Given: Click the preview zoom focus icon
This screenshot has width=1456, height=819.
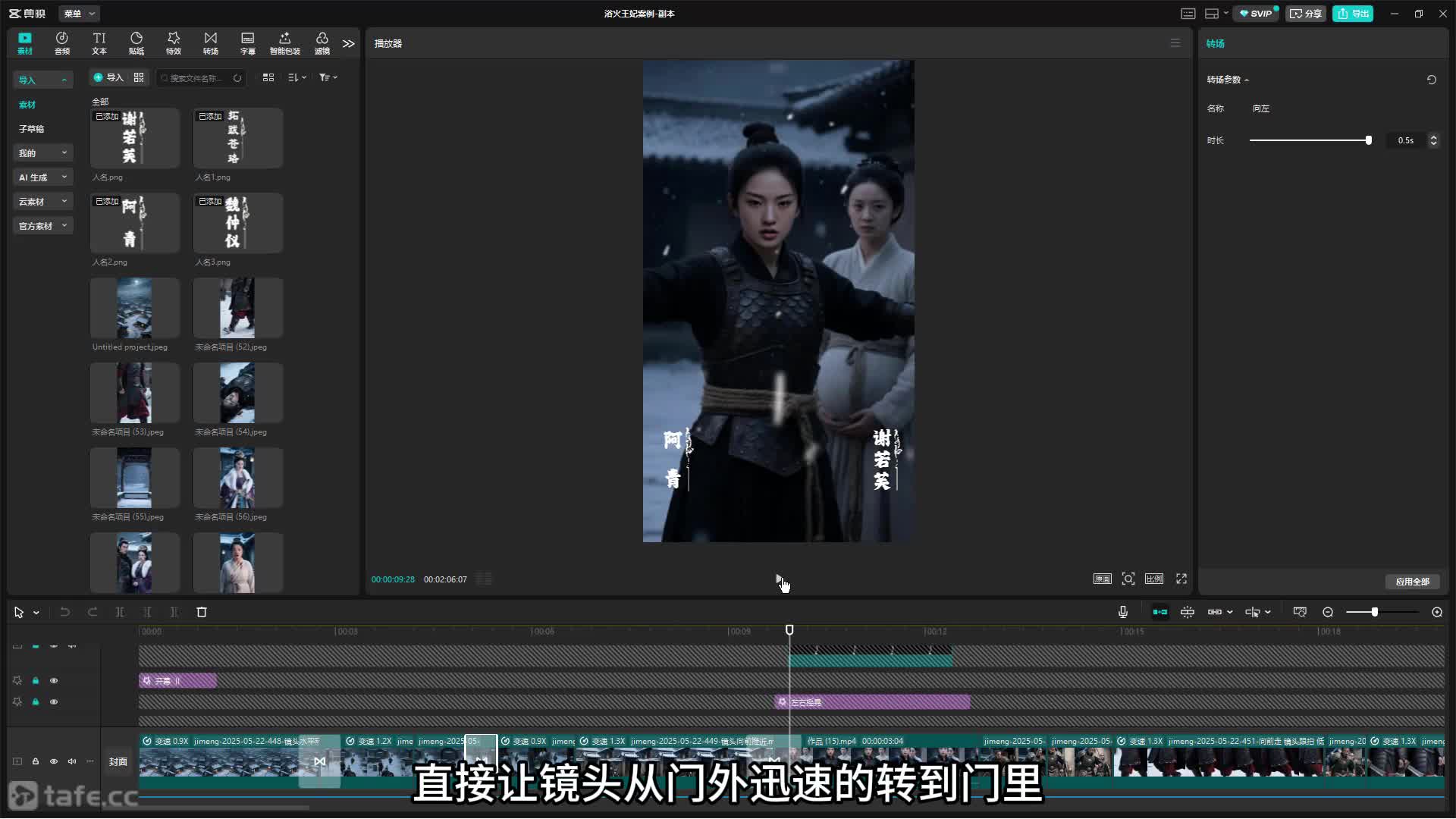Looking at the screenshot, I should [x=1128, y=579].
